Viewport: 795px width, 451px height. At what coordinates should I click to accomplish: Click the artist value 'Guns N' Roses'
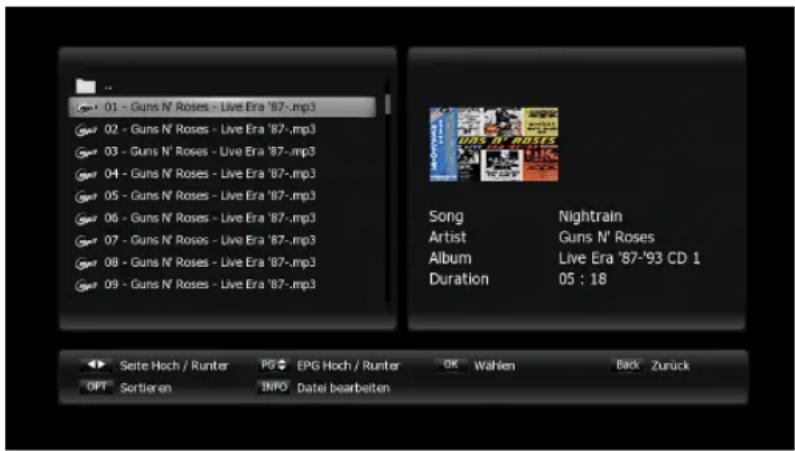[x=606, y=237]
